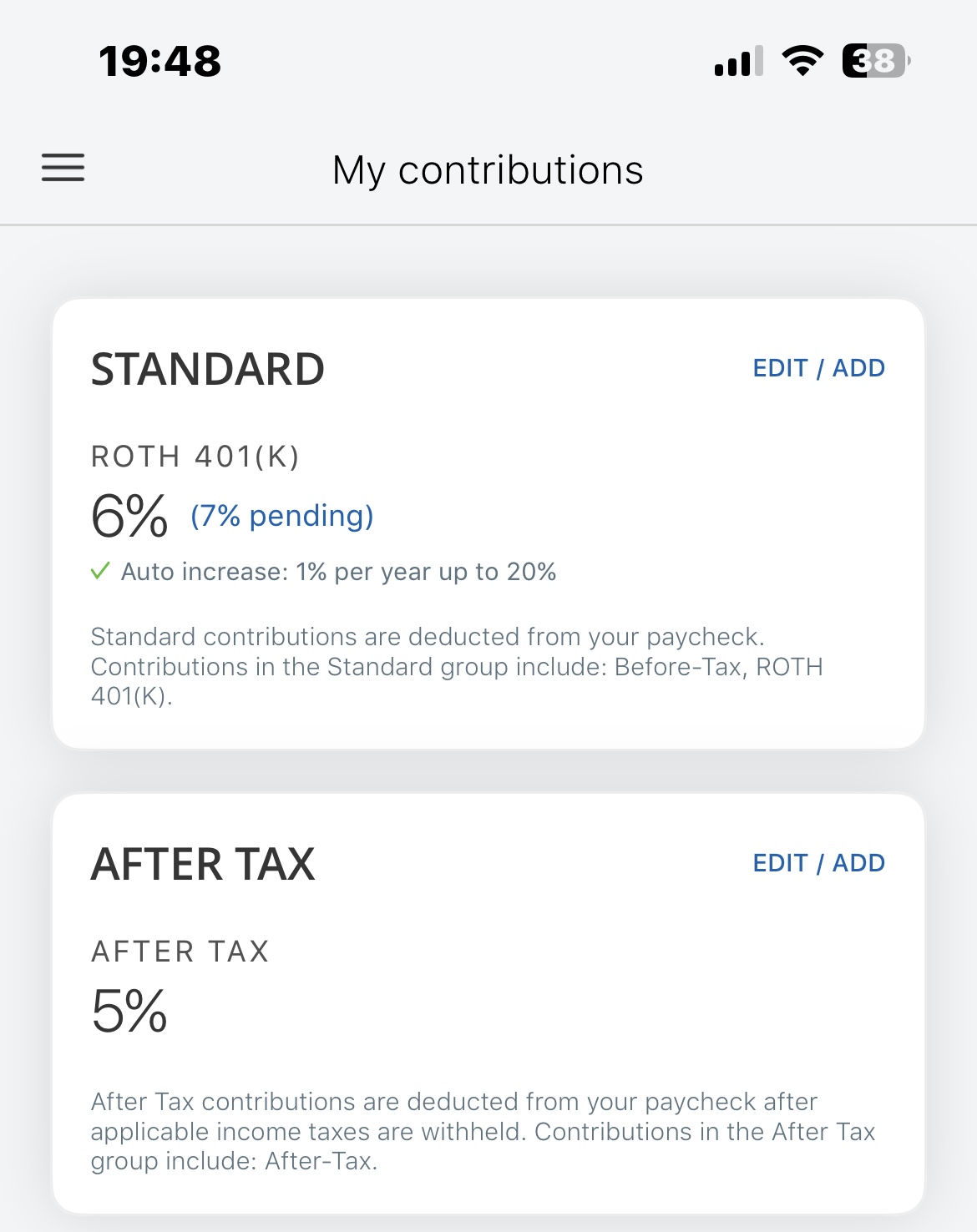This screenshot has height=1232, width=977.
Task: Tap the battery level indicator
Action: coord(875,61)
